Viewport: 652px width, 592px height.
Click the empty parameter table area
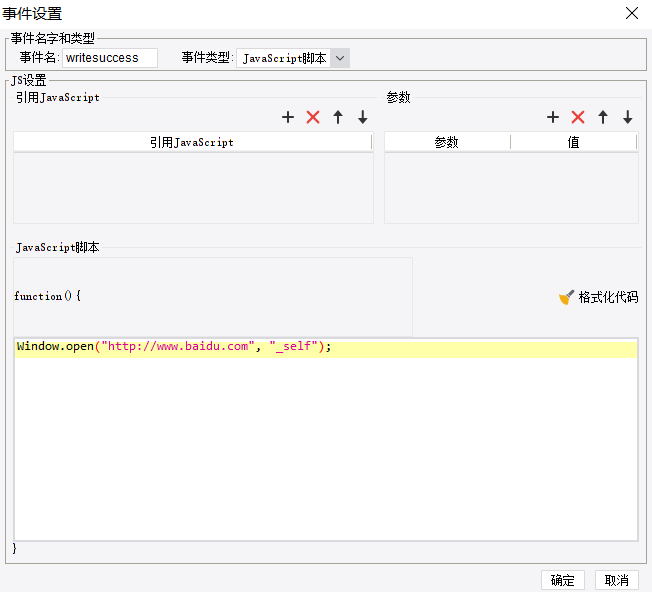coord(511,188)
